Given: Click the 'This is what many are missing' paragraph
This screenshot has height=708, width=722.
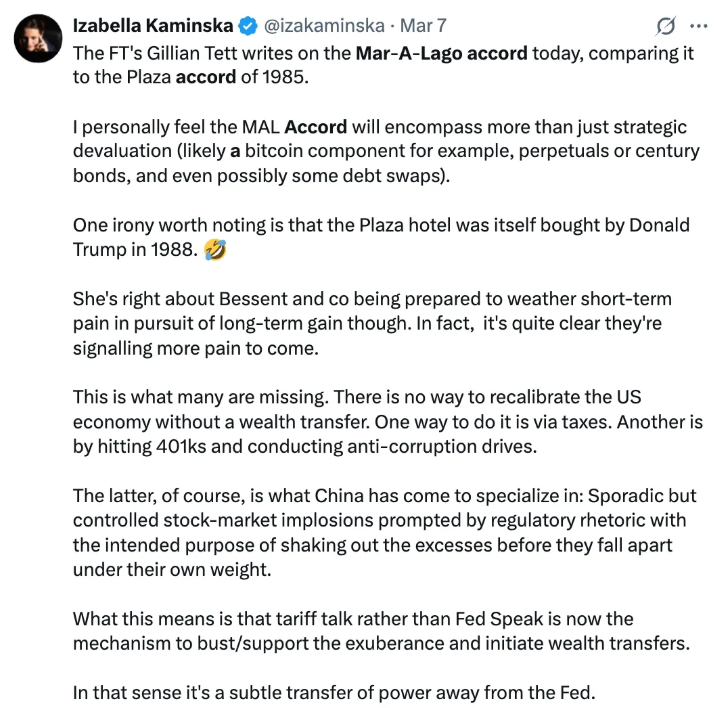Looking at the screenshot, I should point(388,422).
